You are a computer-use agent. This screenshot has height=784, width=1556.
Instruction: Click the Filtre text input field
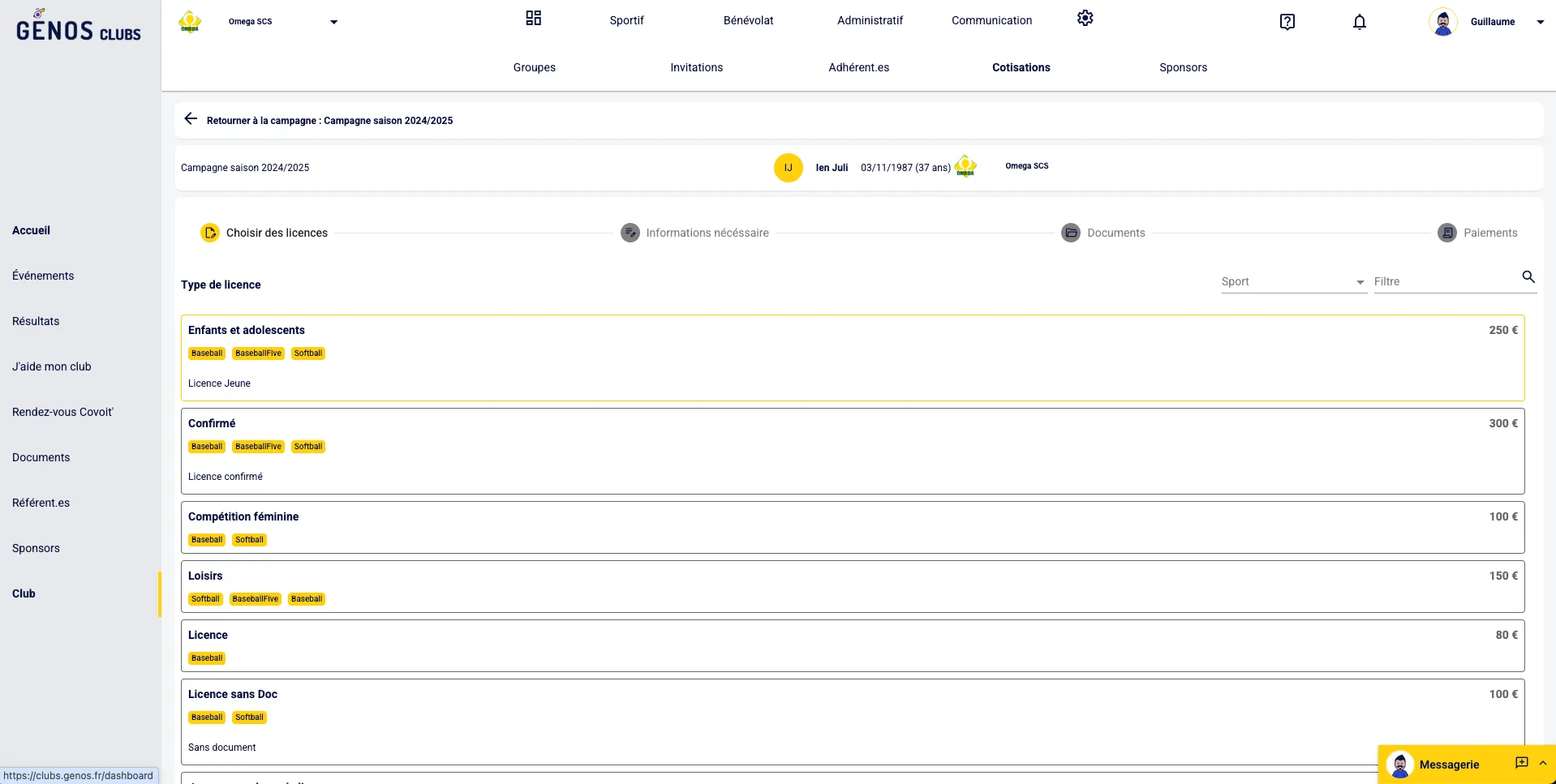click(x=1444, y=281)
